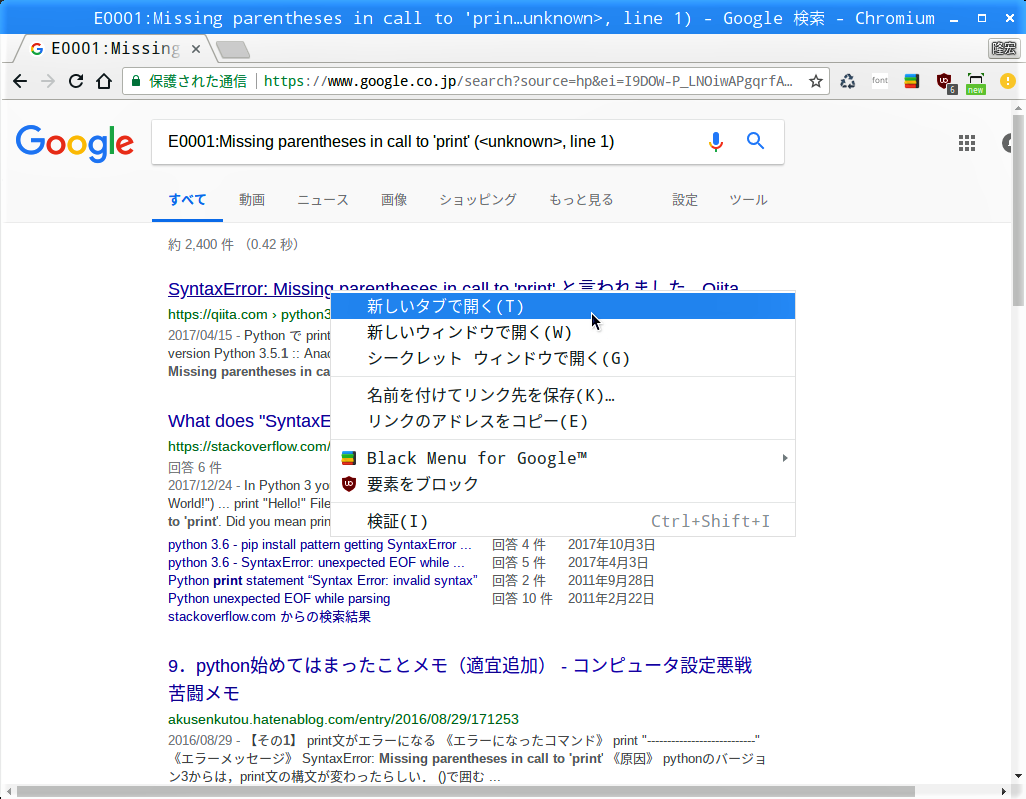
Task: Open the What does "SyntaxE... Stack Overflow result
Action: click(249, 421)
